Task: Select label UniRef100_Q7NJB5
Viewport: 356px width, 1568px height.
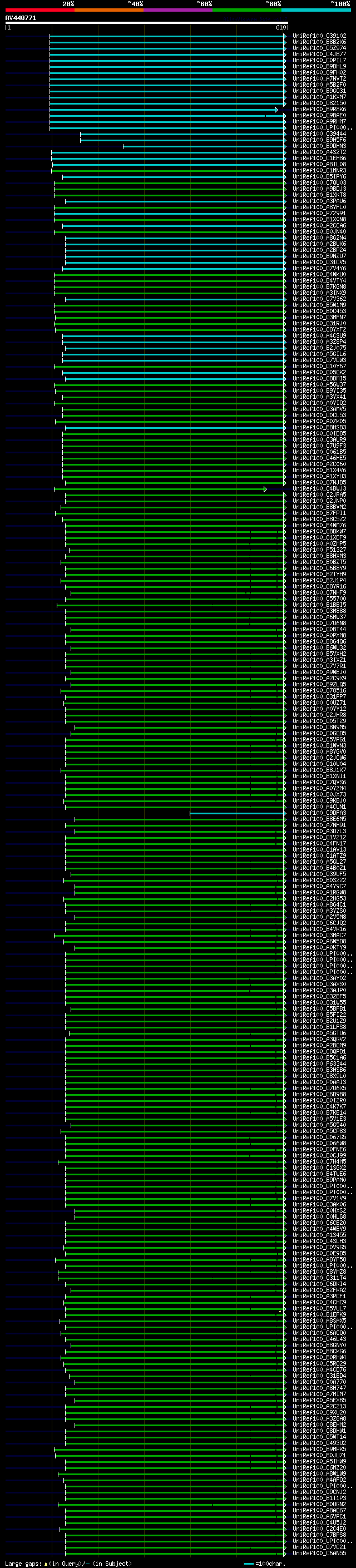Action: pos(319,483)
